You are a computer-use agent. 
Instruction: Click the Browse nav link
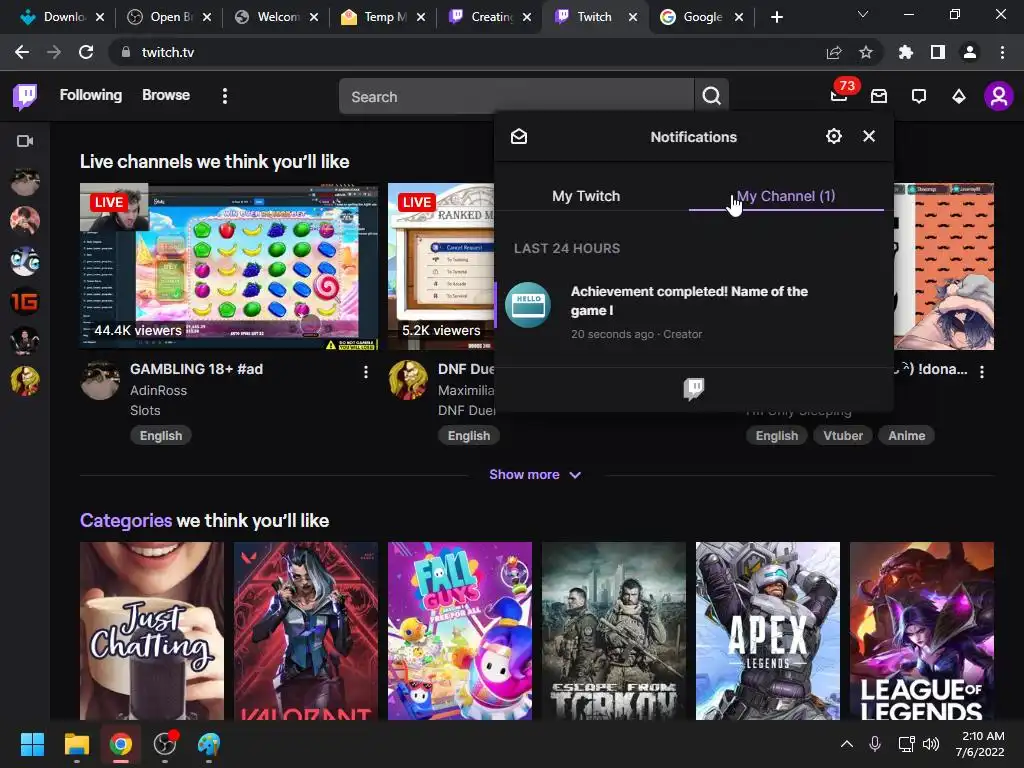(166, 95)
